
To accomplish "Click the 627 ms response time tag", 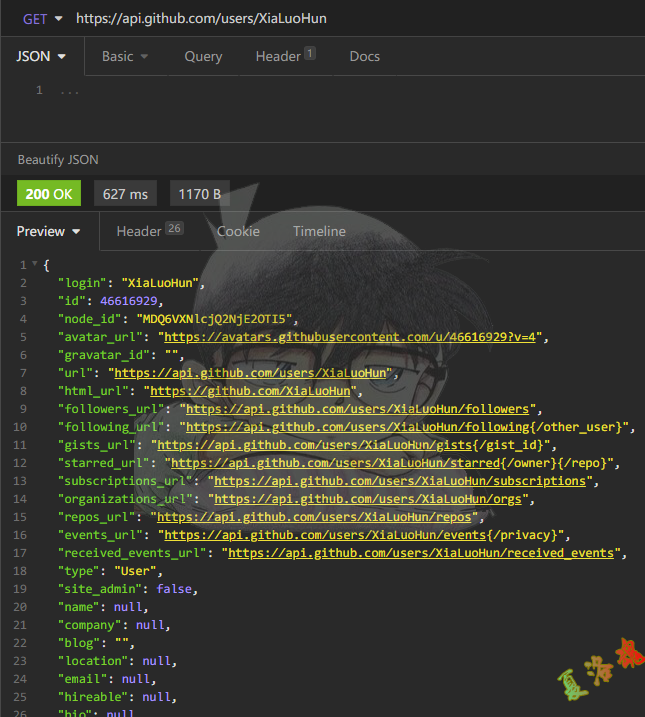I will [125, 194].
